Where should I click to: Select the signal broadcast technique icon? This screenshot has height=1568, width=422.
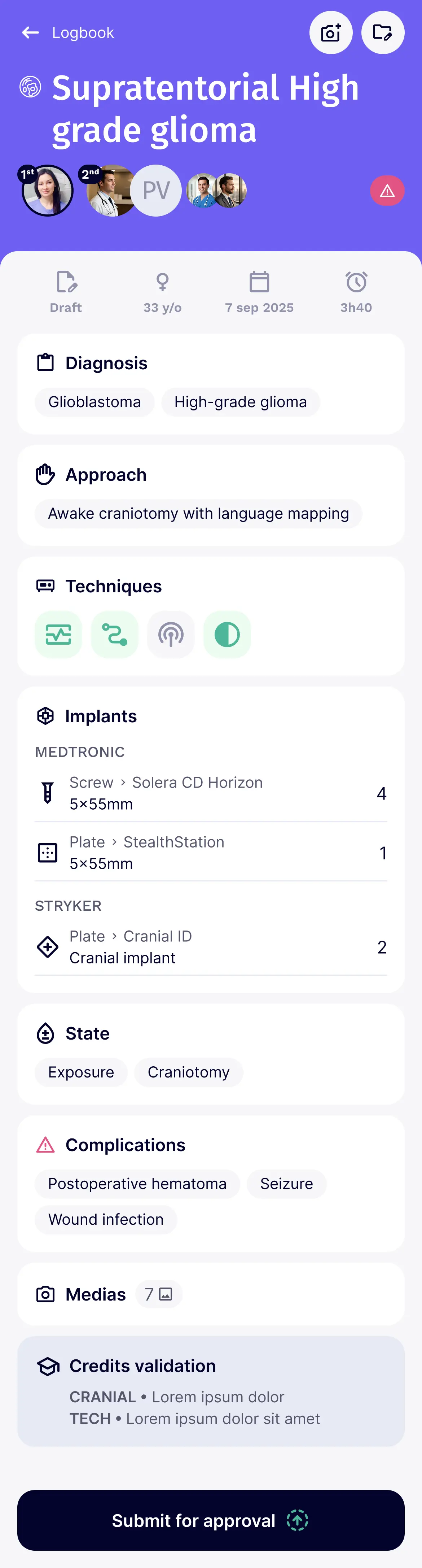click(170, 634)
